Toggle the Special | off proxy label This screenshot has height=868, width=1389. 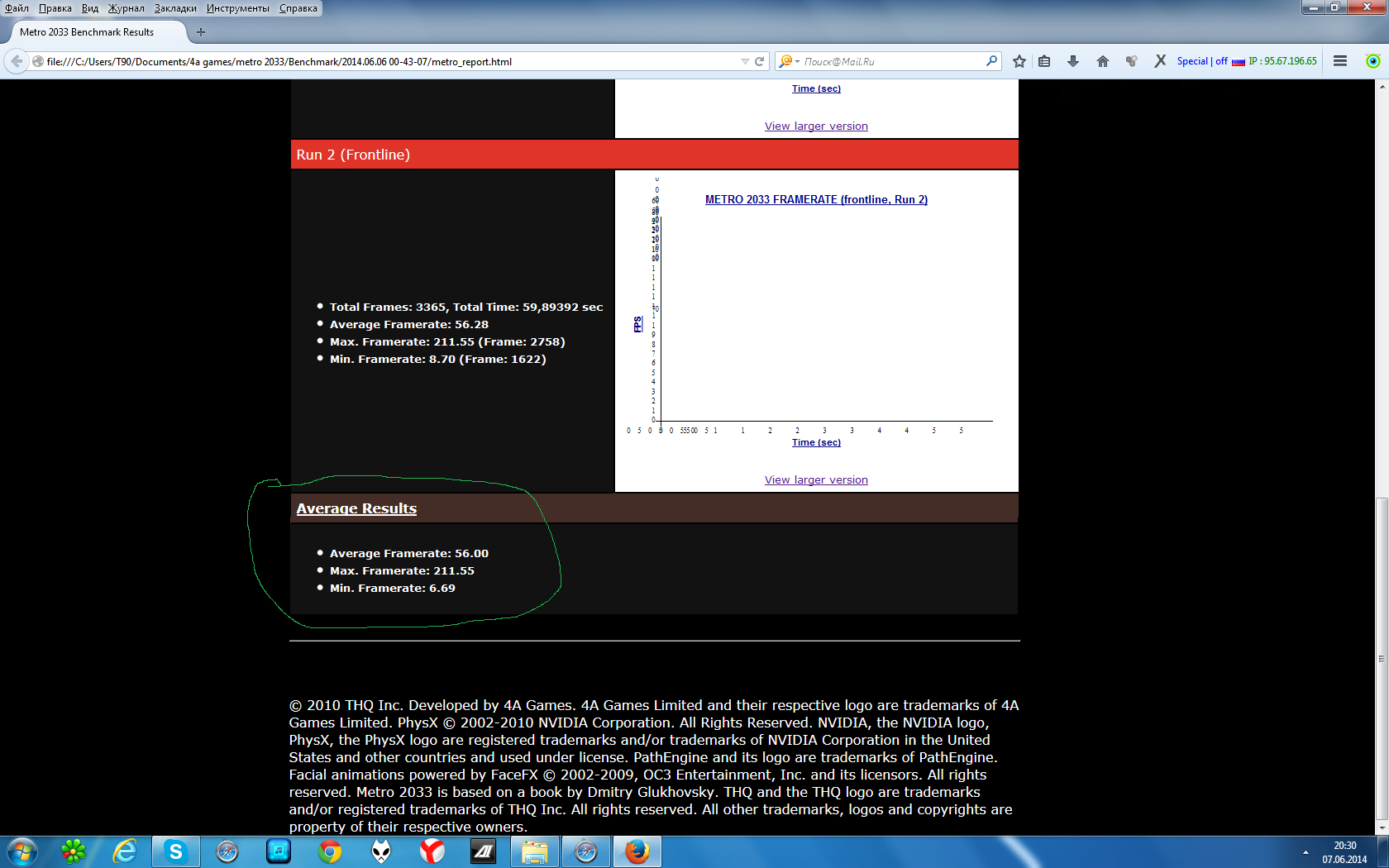click(1202, 61)
